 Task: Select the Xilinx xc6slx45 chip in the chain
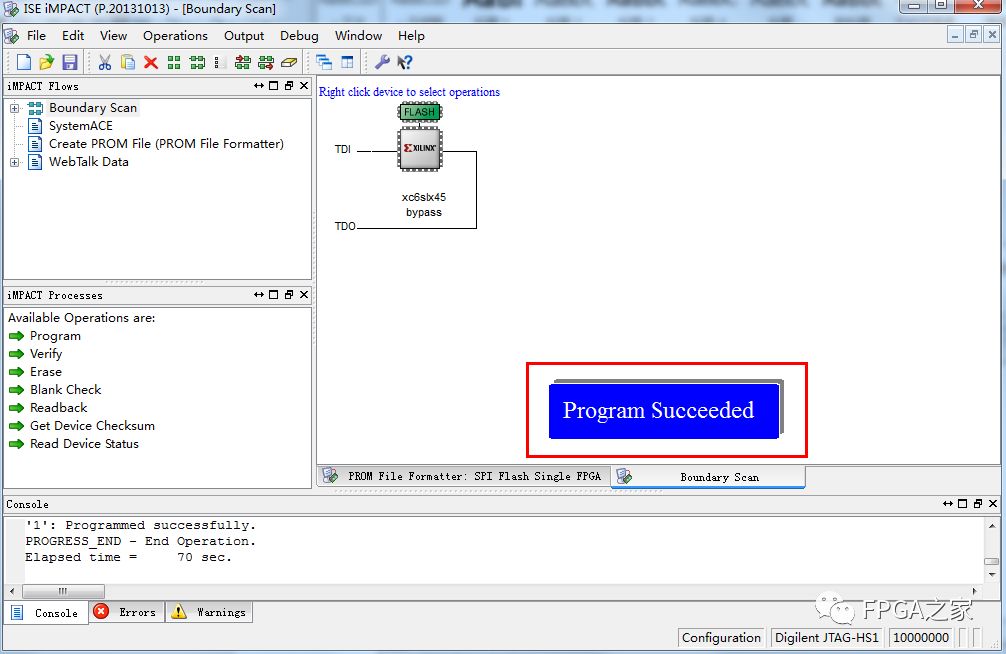pos(420,148)
